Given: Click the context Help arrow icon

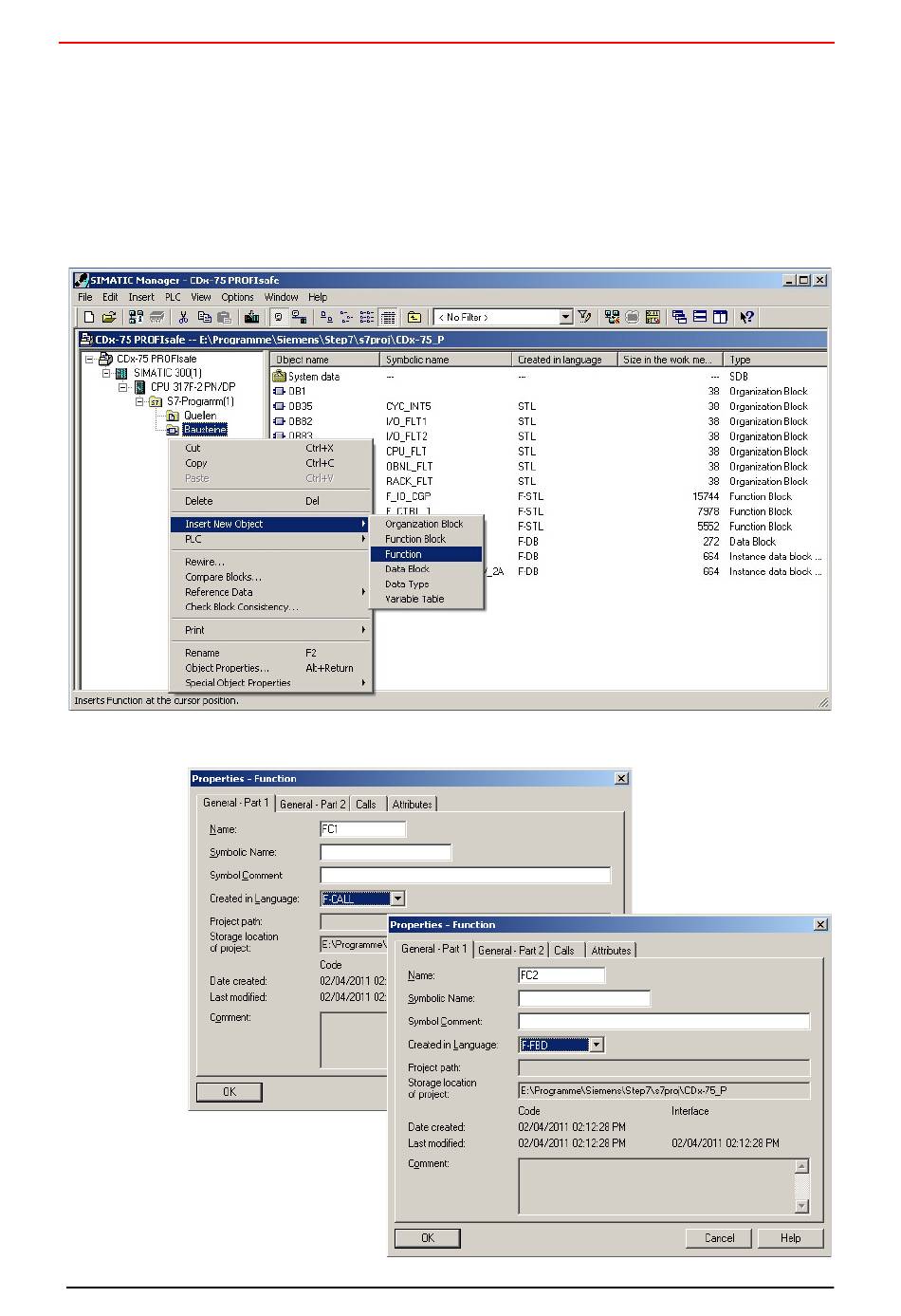Looking at the screenshot, I should (747, 318).
